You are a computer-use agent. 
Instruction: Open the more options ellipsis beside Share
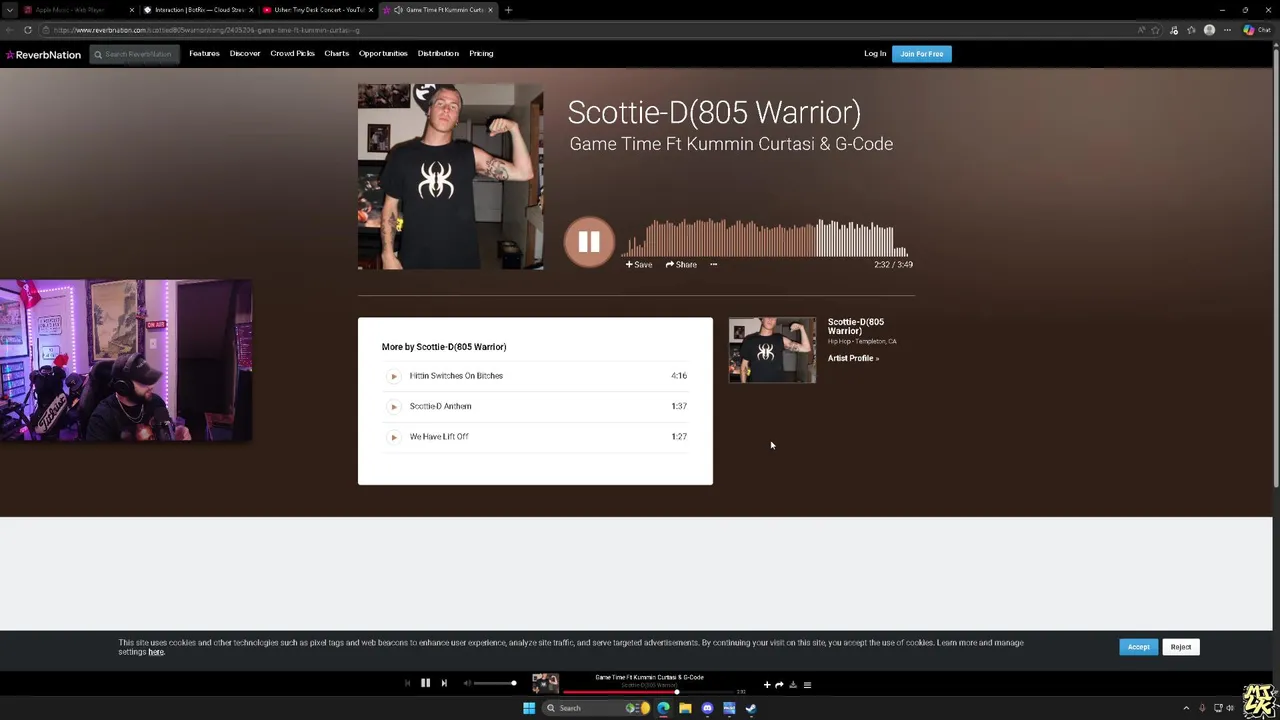click(713, 265)
